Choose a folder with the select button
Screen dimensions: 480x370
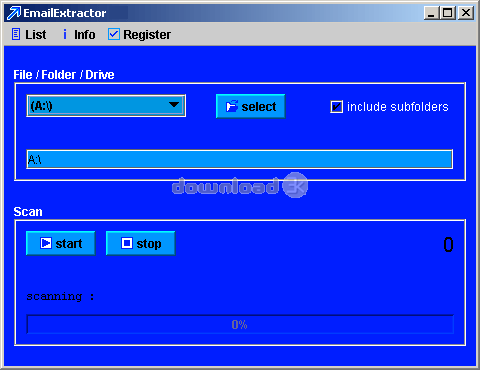(x=251, y=106)
